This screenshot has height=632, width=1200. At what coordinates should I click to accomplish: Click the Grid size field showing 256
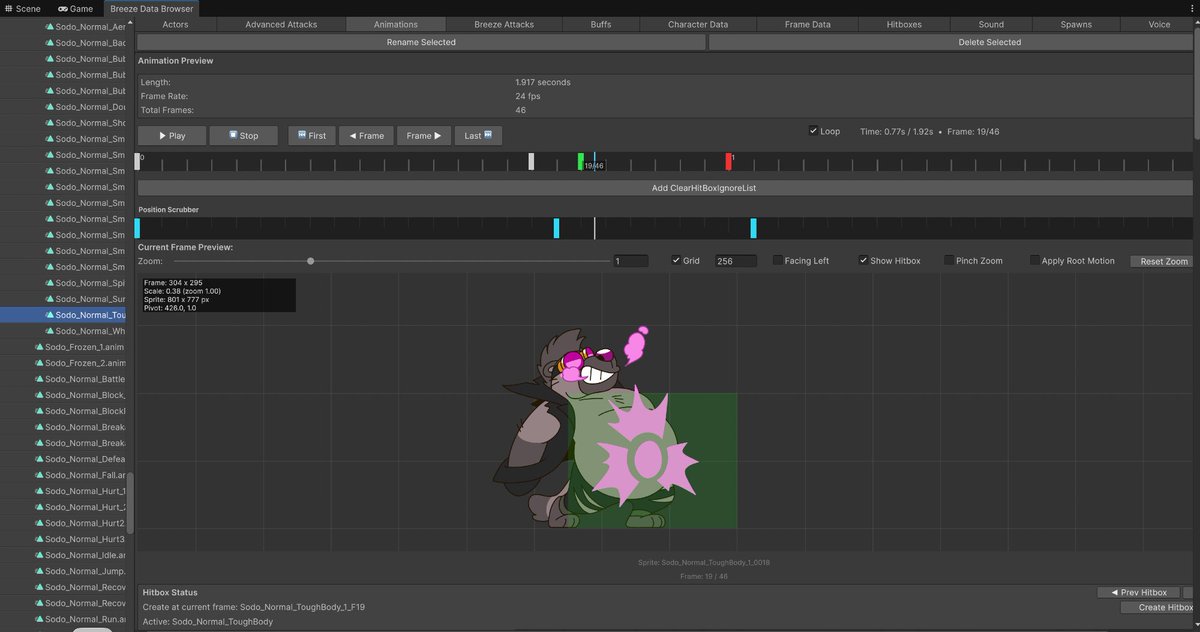735,260
